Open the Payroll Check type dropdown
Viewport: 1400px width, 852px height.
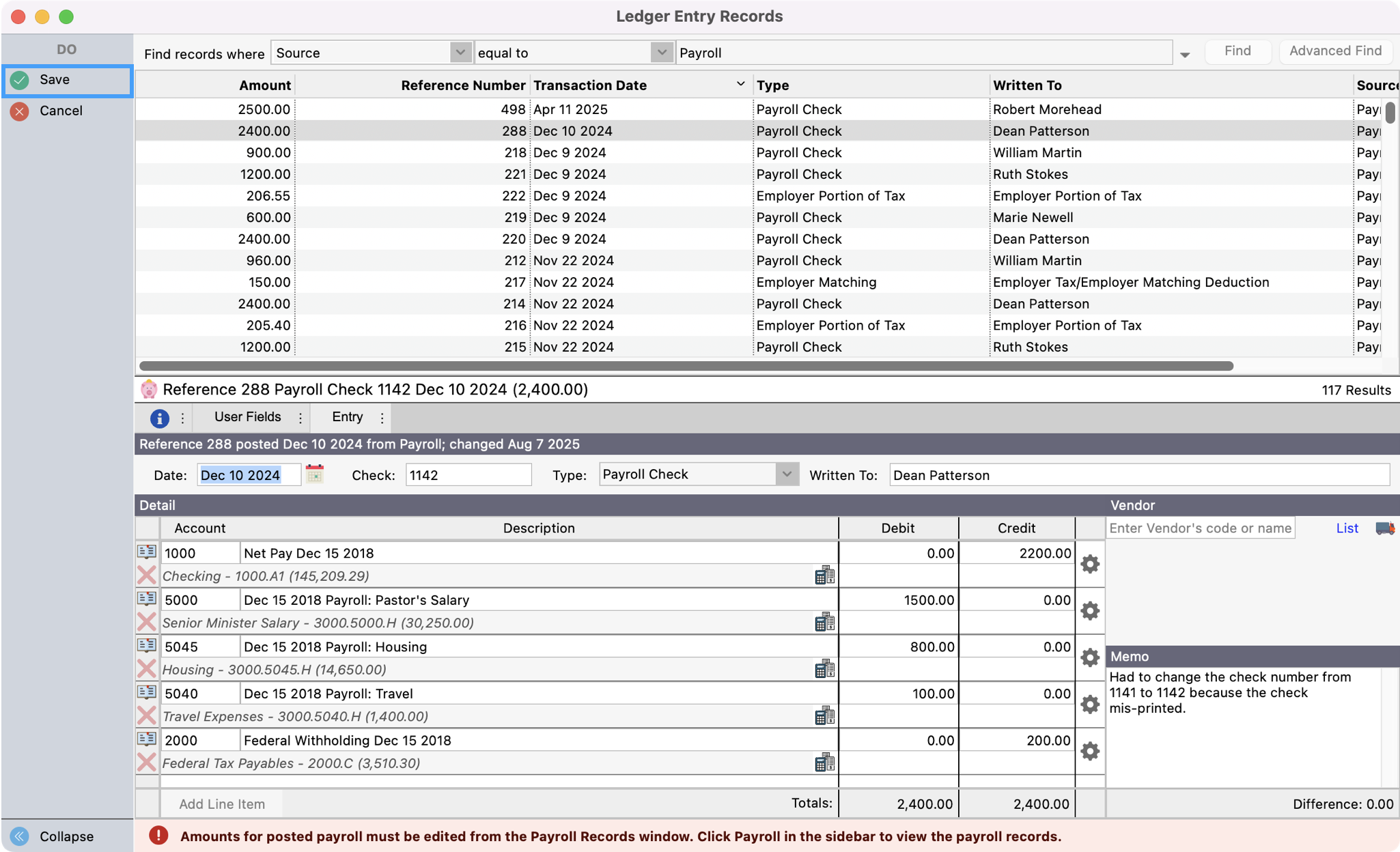[x=787, y=474]
